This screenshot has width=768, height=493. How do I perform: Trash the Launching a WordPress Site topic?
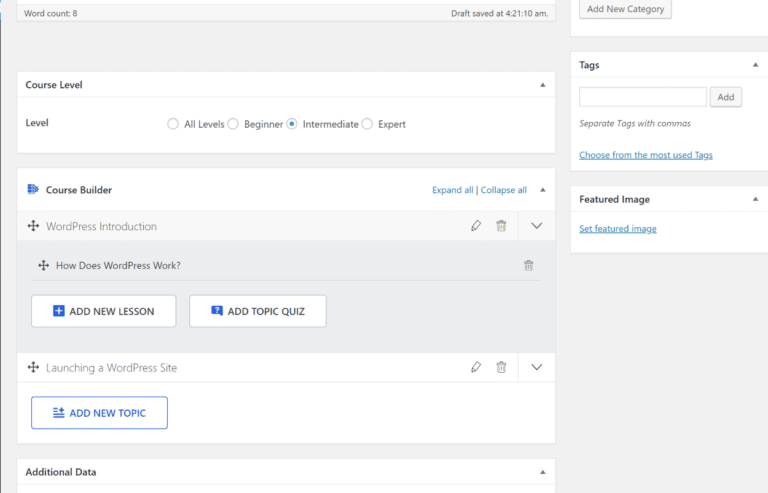click(501, 367)
